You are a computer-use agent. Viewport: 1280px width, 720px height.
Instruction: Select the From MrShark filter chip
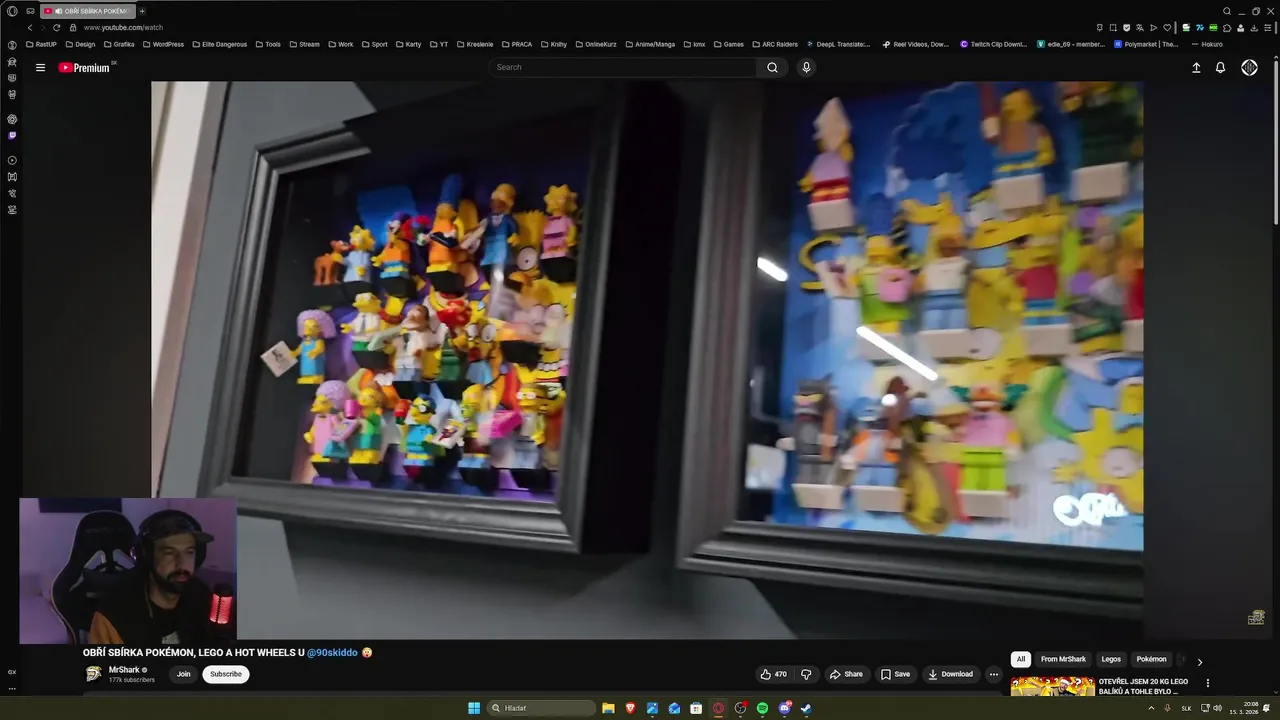coord(1063,659)
